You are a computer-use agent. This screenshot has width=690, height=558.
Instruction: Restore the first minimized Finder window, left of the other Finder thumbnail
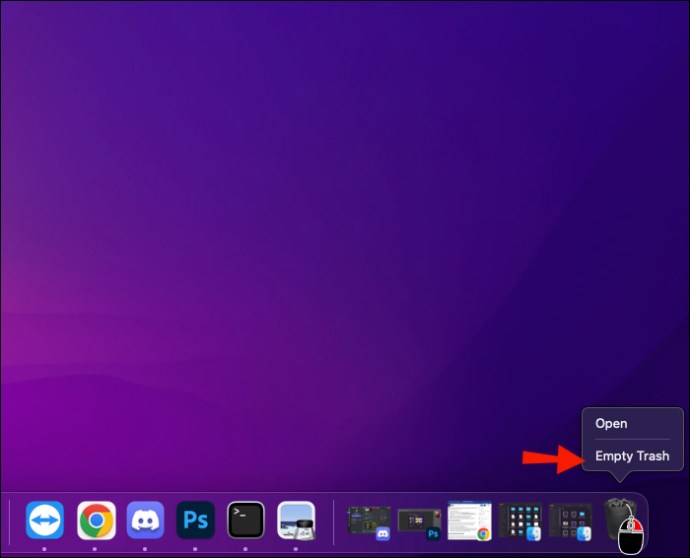tap(520, 522)
